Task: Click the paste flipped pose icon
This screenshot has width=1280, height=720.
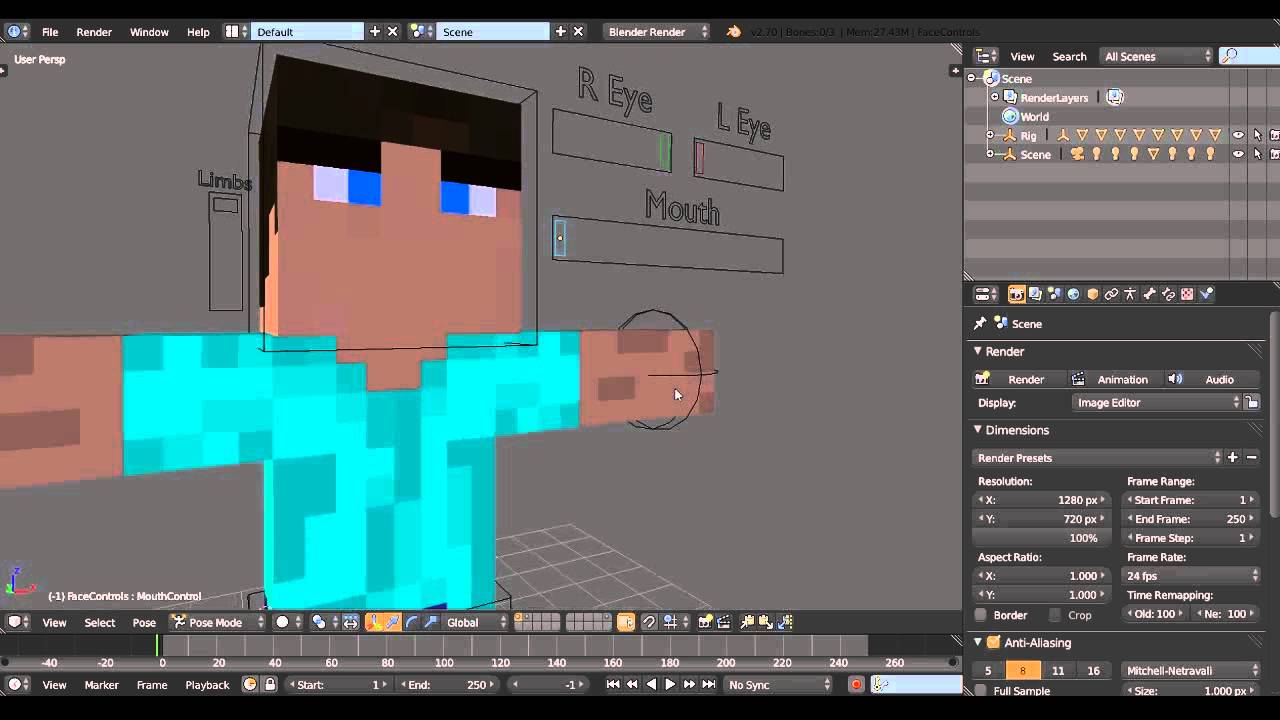Action: click(x=785, y=622)
